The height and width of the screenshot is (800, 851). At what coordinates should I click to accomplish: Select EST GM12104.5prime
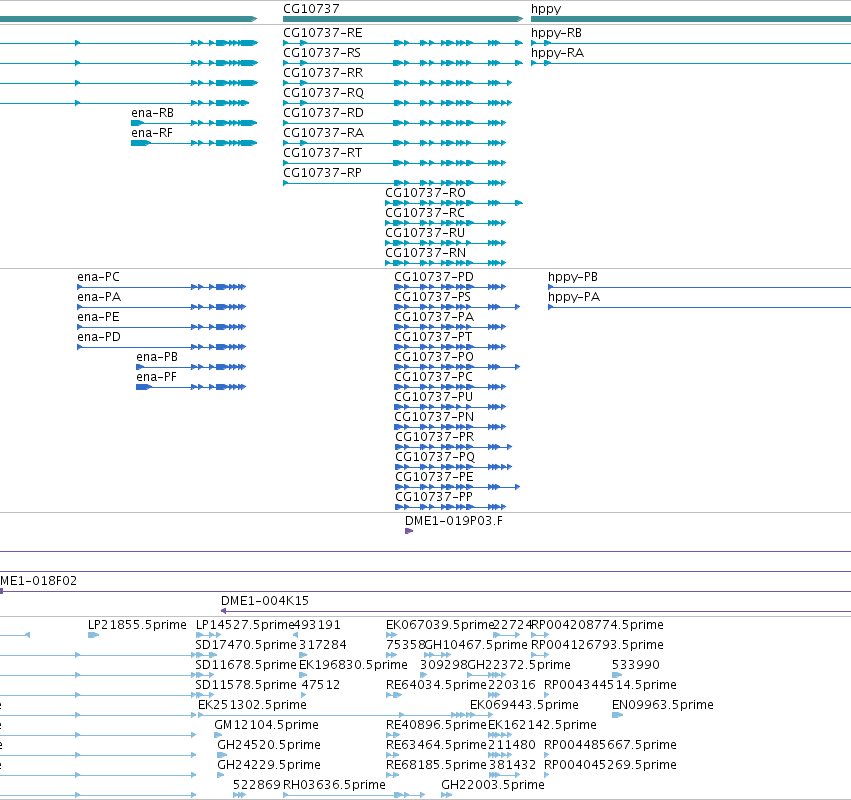[x=266, y=725]
